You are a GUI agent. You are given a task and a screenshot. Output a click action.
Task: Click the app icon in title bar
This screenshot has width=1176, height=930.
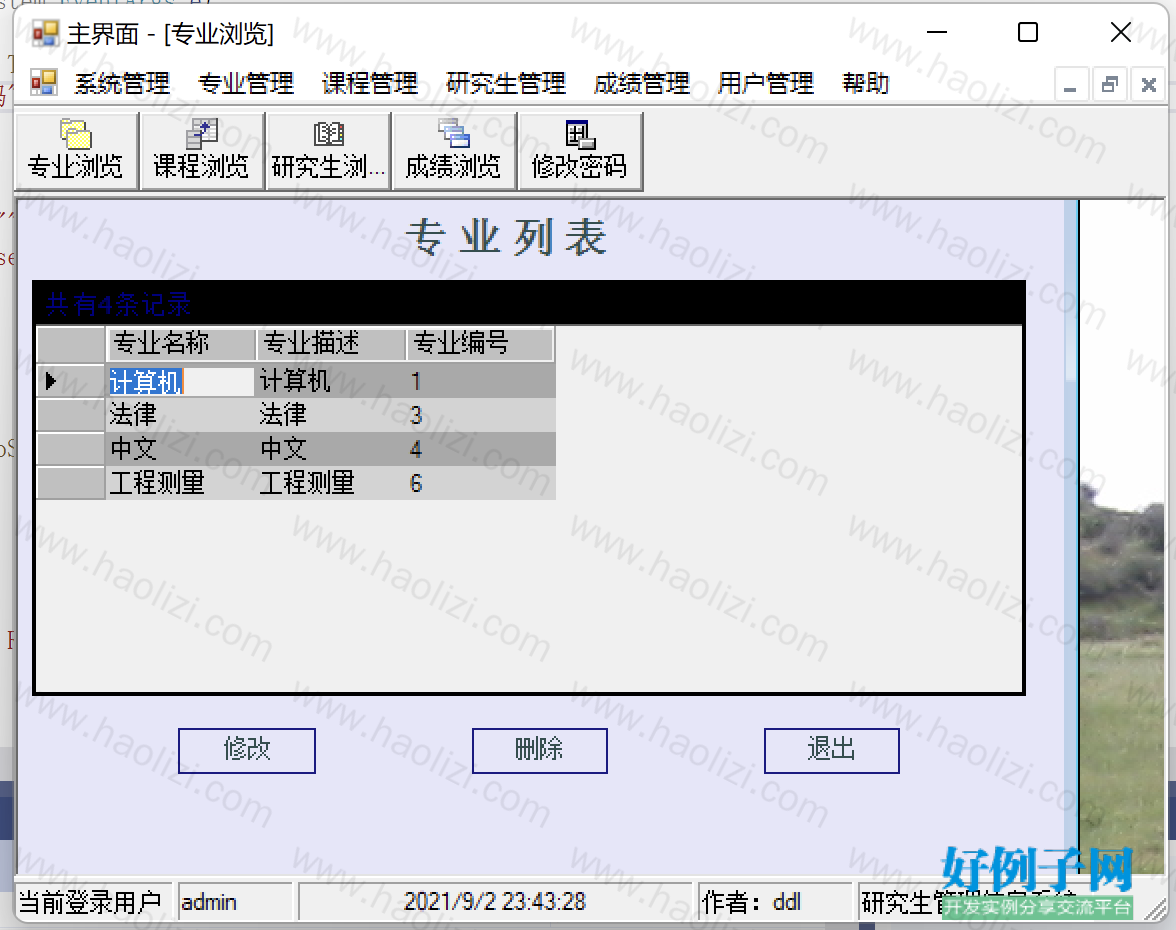coord(45,33)
